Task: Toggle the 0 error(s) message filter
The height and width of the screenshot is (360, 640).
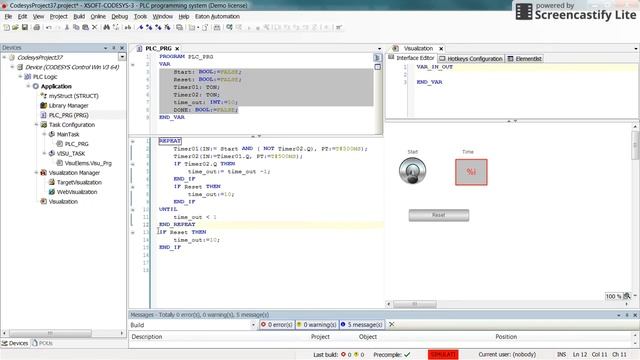Action: pos(277,324)
